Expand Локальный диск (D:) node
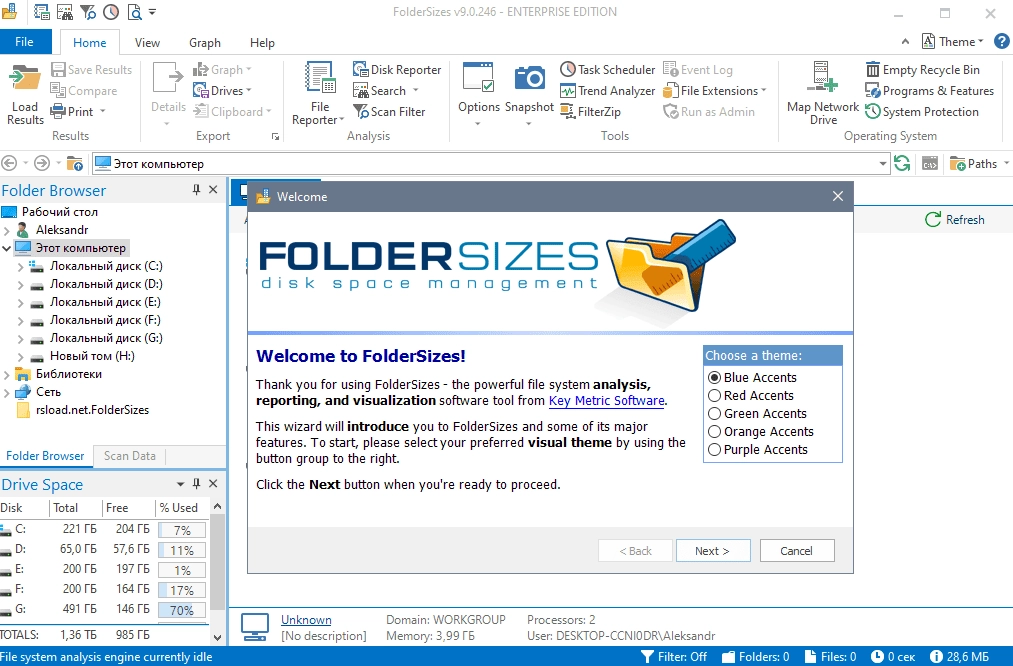 (x=20, y=284)
